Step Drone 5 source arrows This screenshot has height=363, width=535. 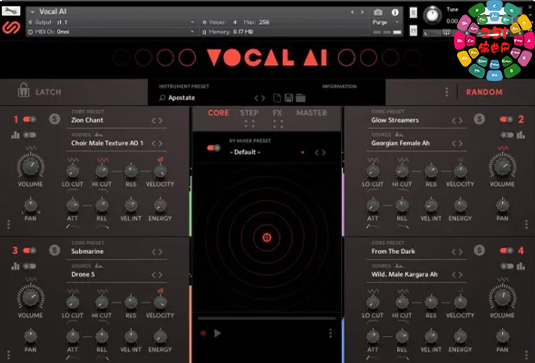point(157,275)
